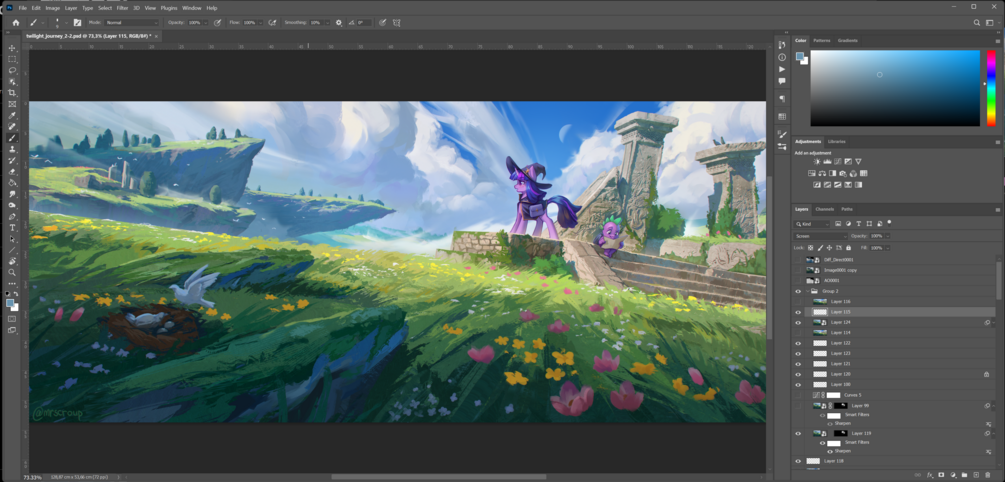Open brush settings panel from options bar

pos(78,22)
